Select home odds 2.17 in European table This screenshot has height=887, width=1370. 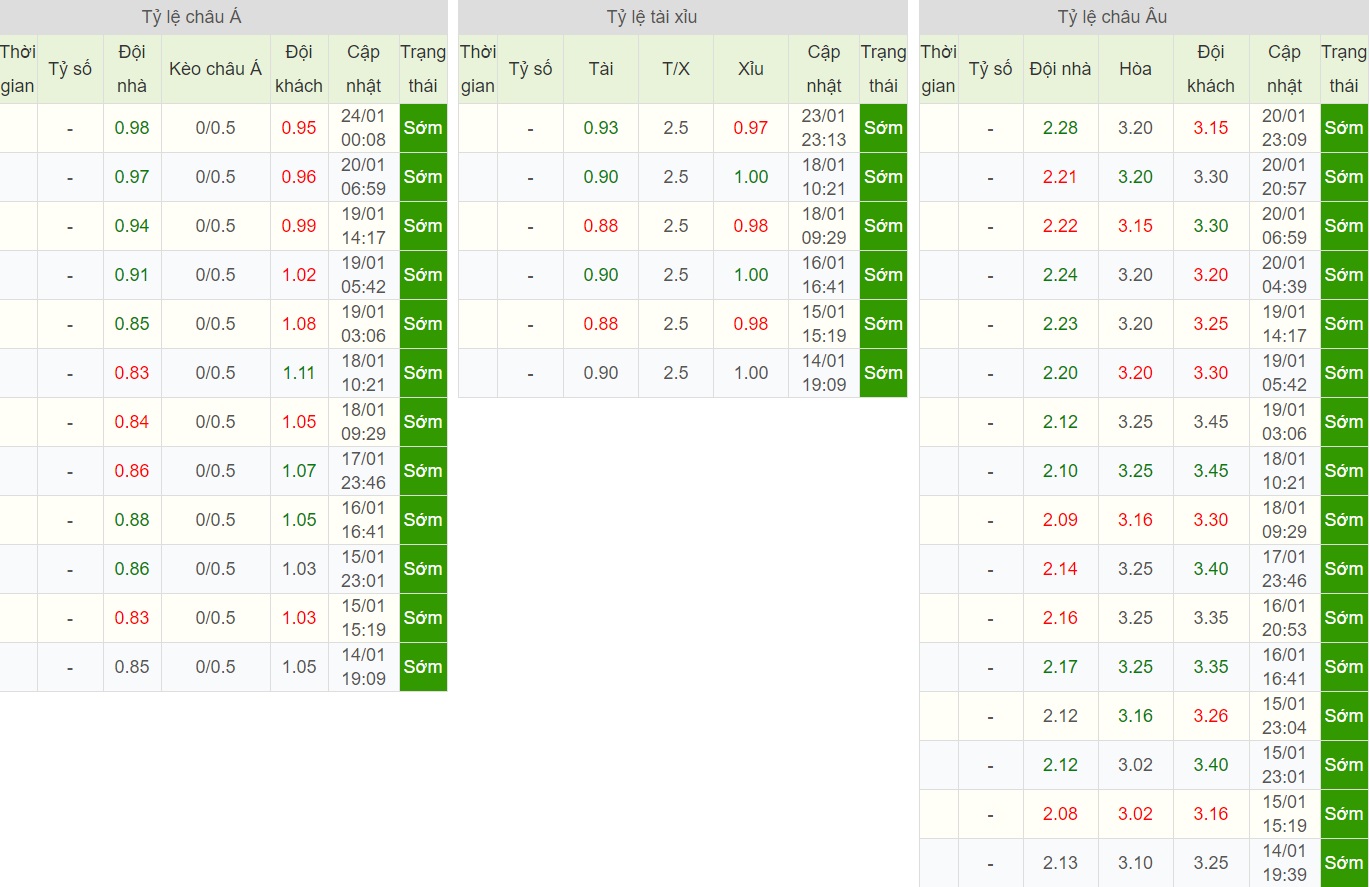coord(1060,667)
